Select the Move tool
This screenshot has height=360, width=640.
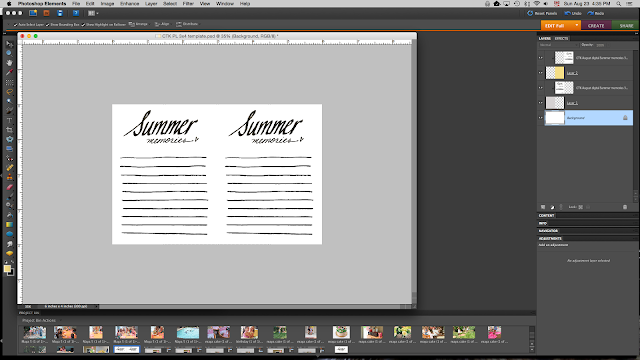coord(9,44)
